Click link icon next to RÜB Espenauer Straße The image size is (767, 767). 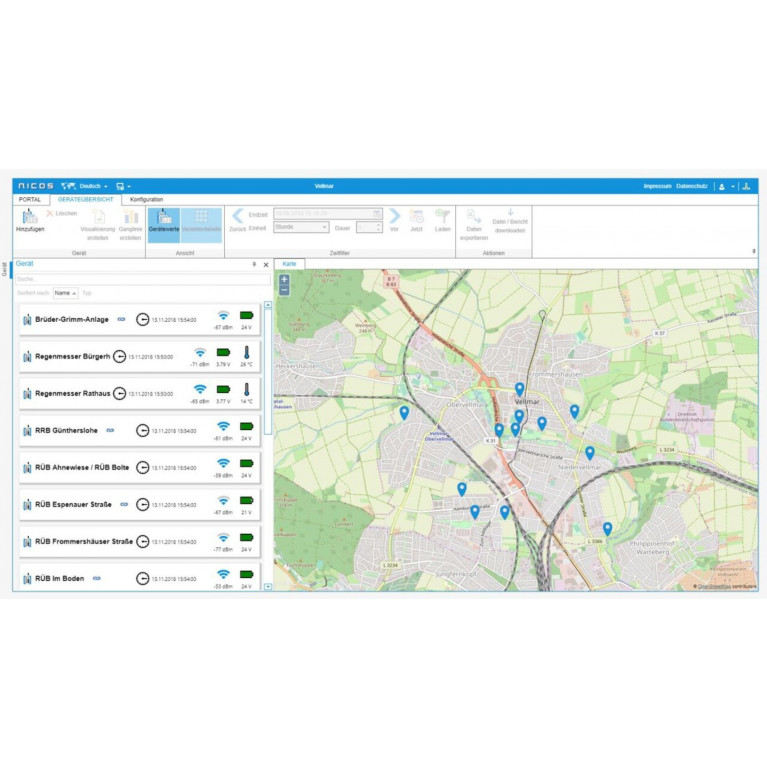point(124,504)
